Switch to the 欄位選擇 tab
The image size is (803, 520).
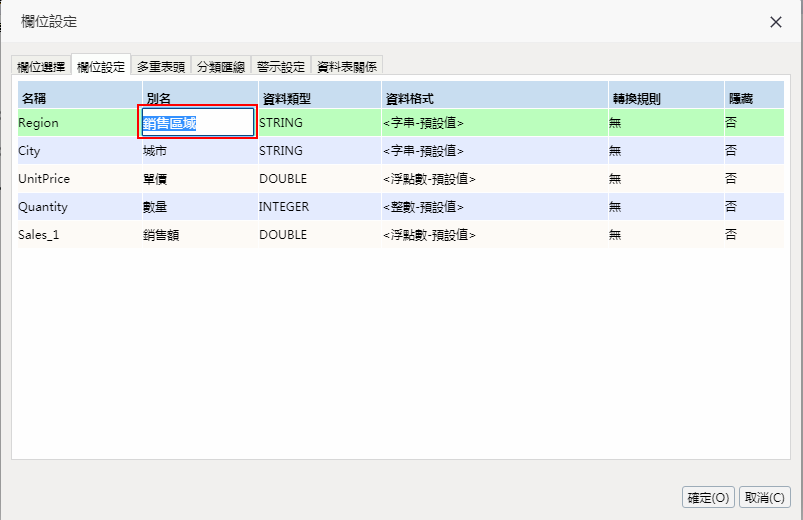[42, 67]
